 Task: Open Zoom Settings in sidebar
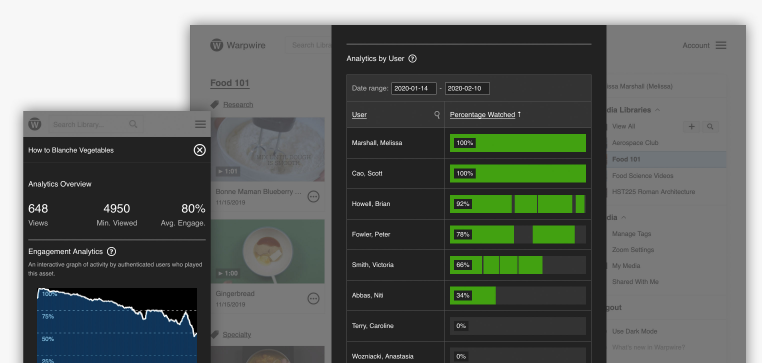pyautogui.click(x=633, y=250)
